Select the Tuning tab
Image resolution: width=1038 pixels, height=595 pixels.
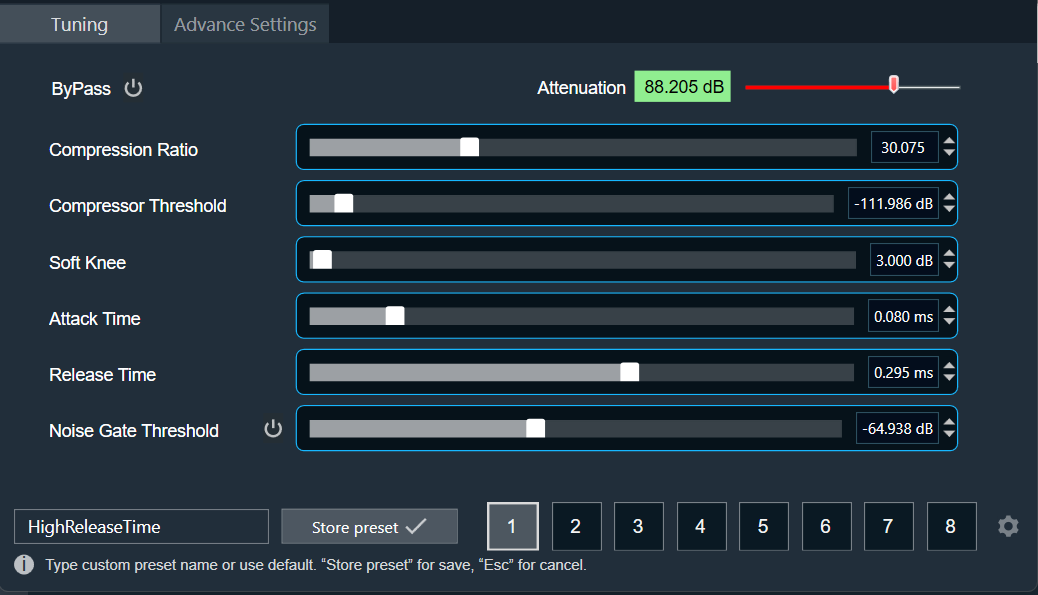click(79, 24)
